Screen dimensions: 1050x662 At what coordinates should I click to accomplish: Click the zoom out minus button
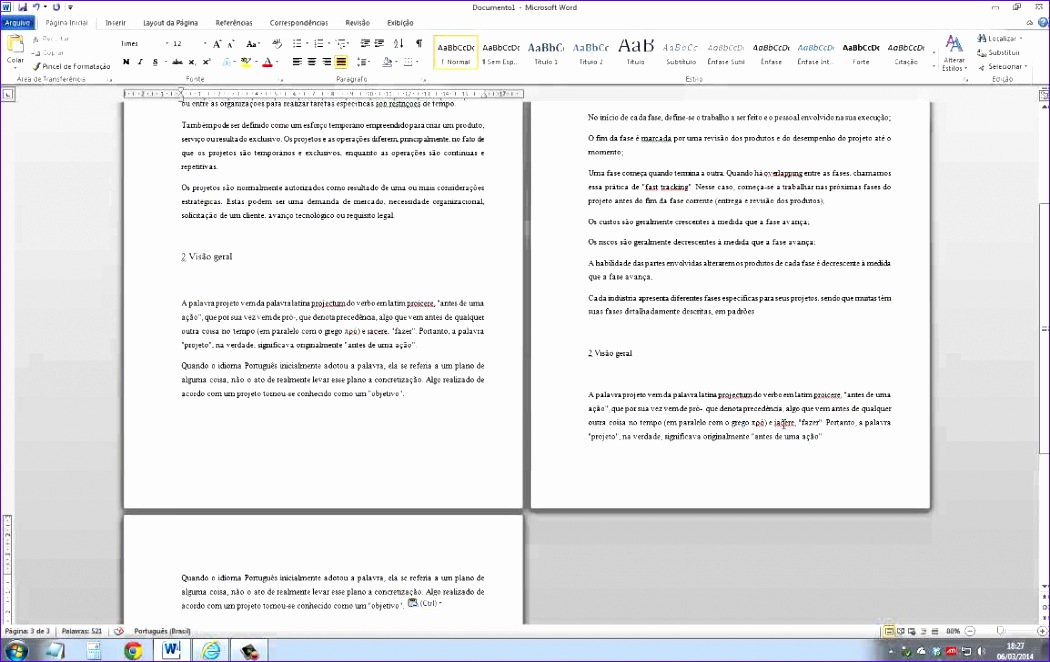(x=970, y=631)
